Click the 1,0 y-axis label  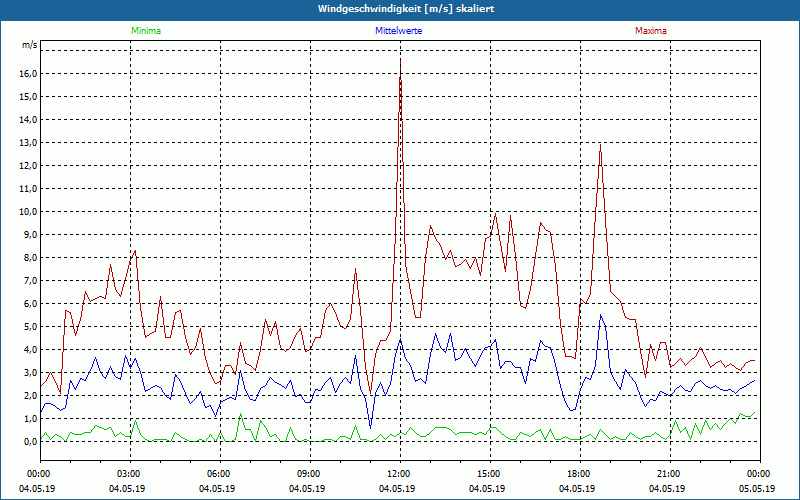point(31,418)
